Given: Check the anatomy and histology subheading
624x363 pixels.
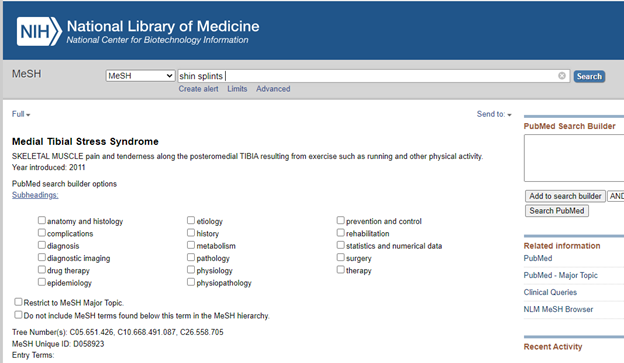Looking at the screenshot, I should [42, 220].
